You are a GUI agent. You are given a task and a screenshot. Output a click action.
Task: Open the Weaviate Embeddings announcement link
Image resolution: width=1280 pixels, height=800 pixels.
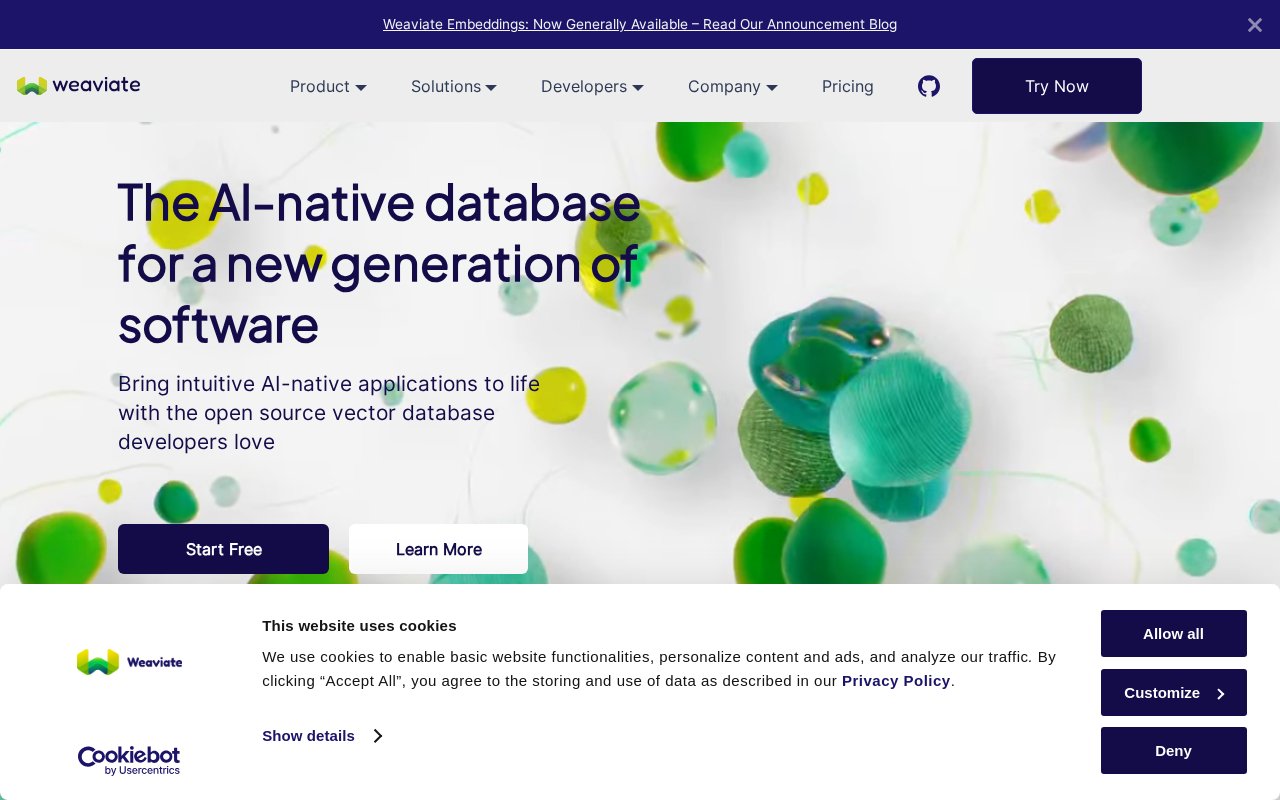pyautogui.click(x=640, y=24)
